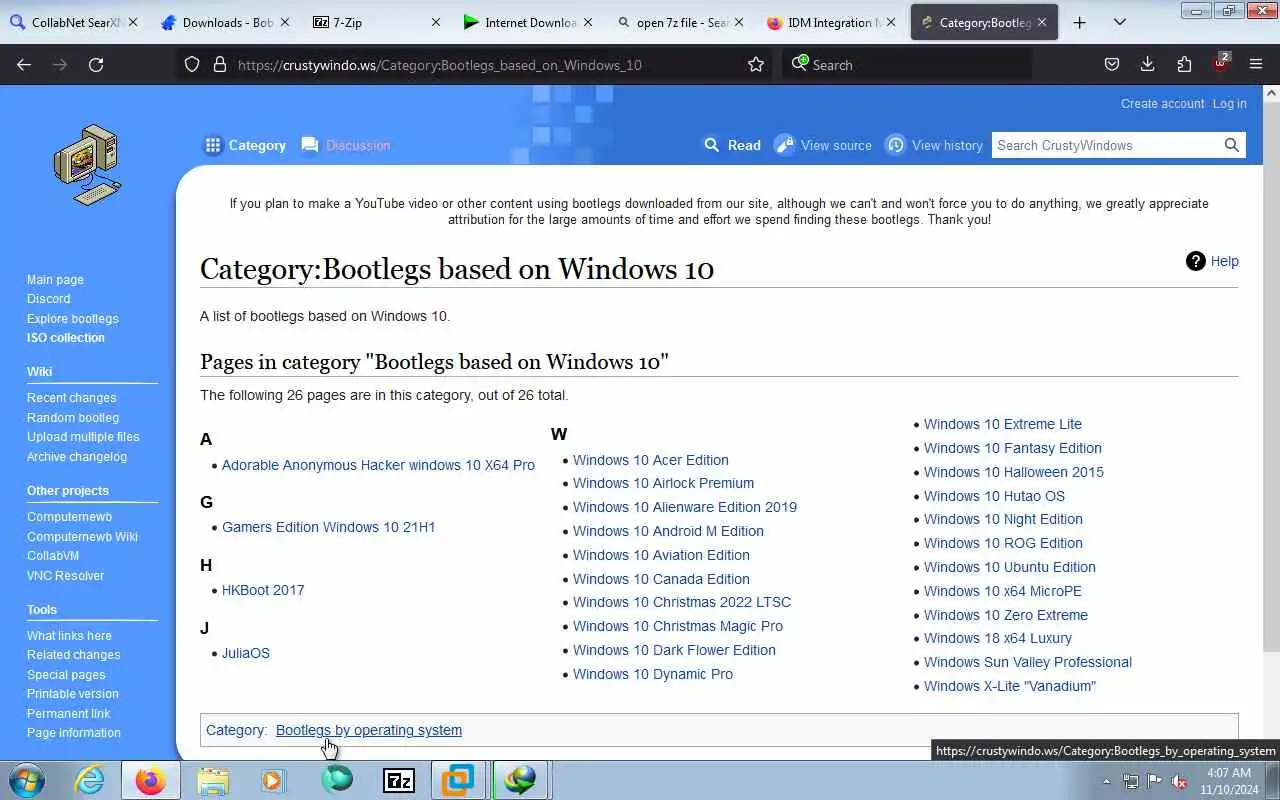Open Windows 10 Hutao OS
Screen dimensions: 1280x800
point(994,496)
